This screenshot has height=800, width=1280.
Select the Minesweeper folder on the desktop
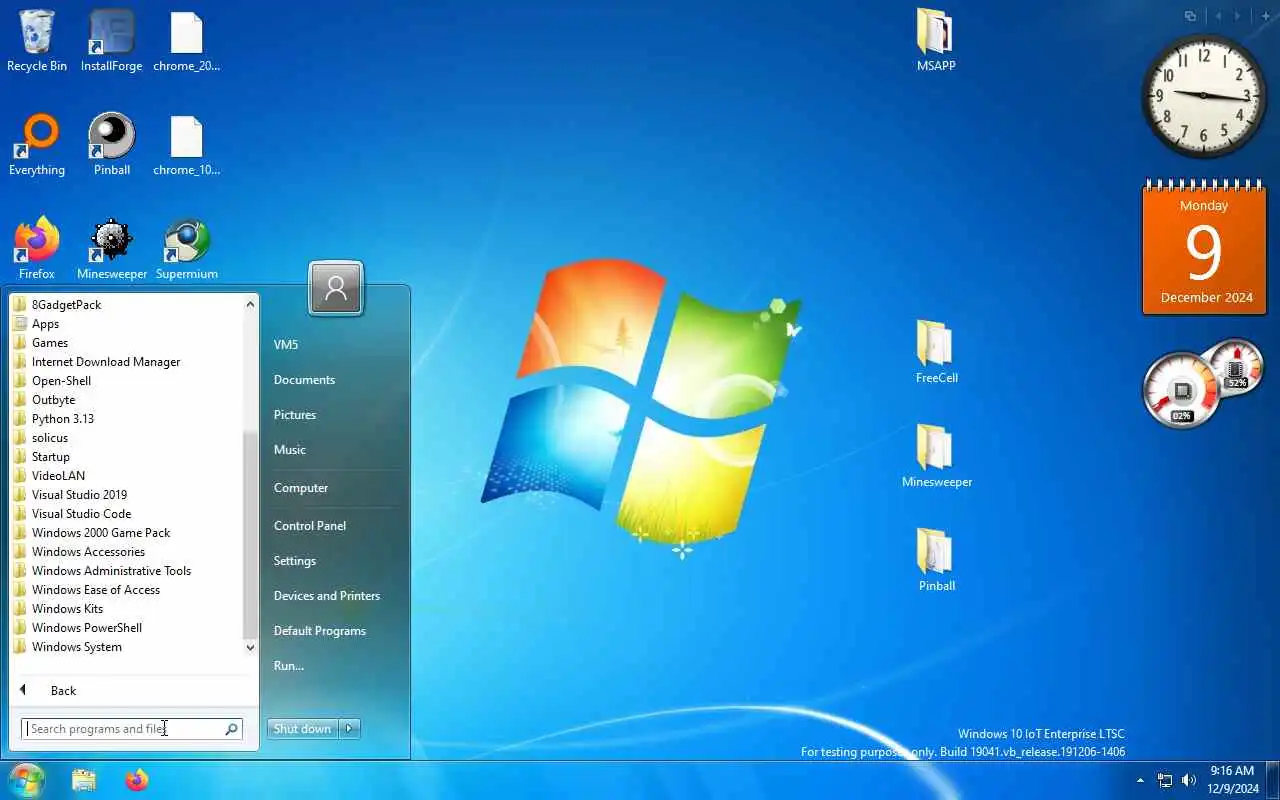tap(936, 456)
